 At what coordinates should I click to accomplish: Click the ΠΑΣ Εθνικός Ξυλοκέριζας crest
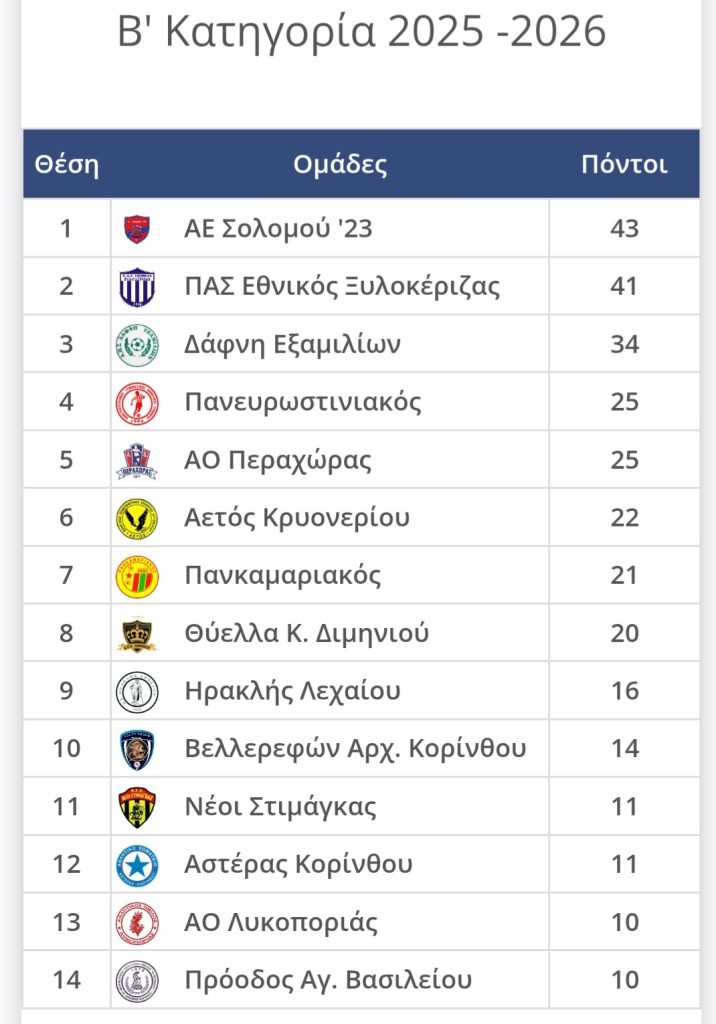[x=137, y=287]
